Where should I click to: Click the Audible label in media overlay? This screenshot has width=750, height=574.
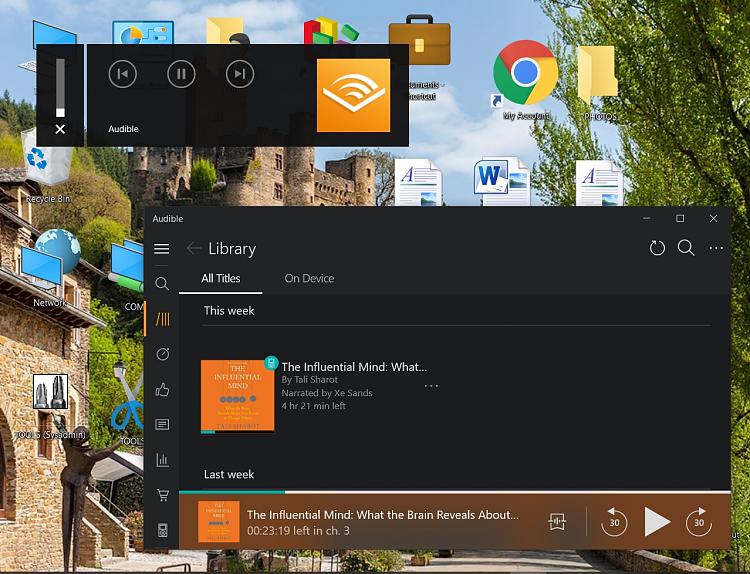123,129
